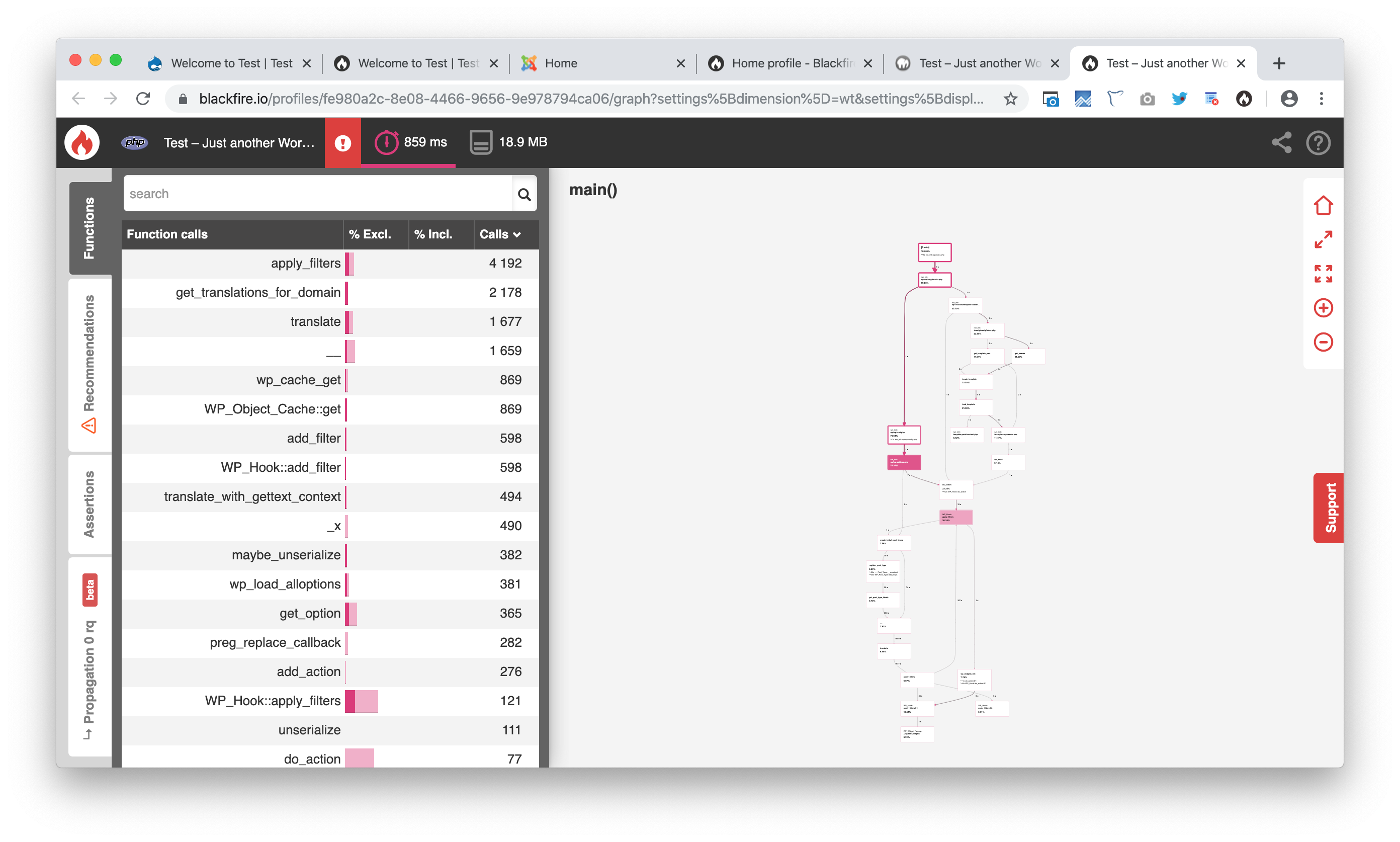Open a new browser tab
The width and height of the screenshot is (1400, 842).
coord(1279,63)
